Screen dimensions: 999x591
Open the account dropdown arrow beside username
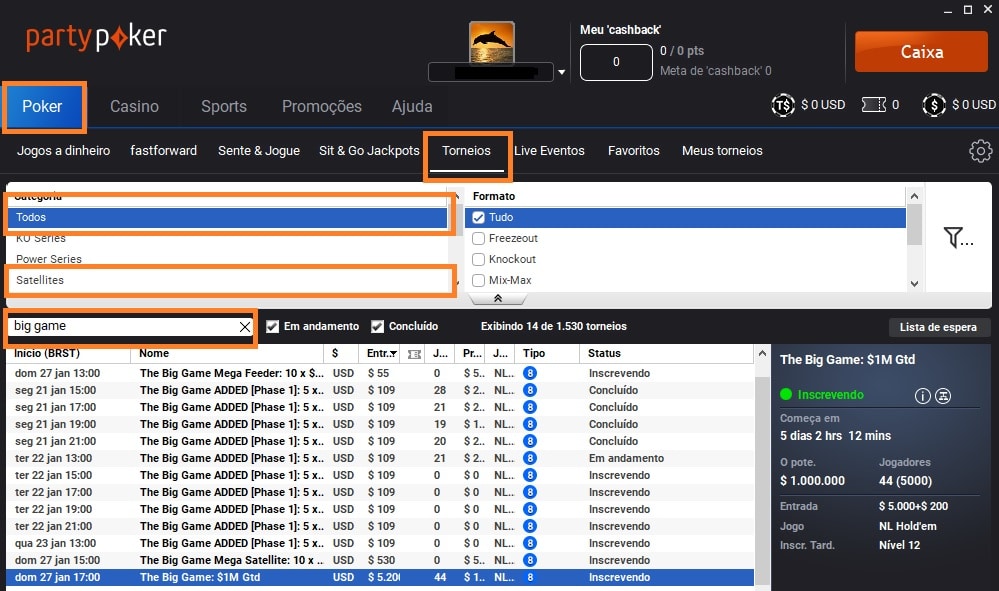tap(561, 72)
